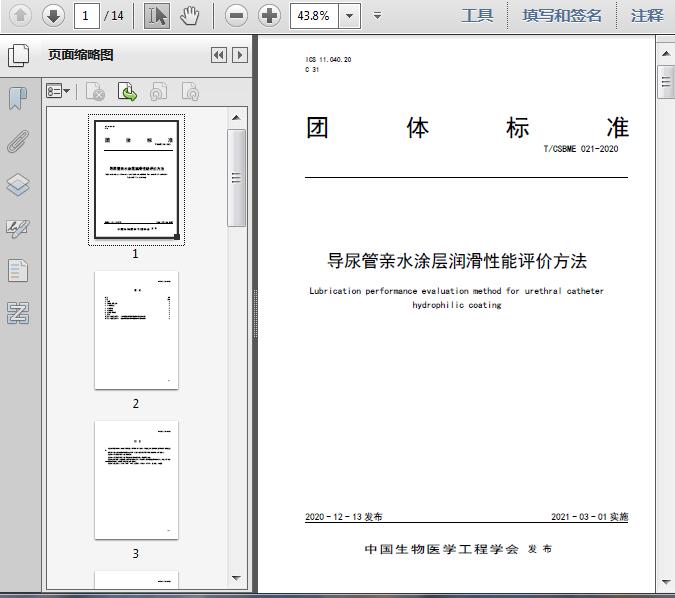Open thumbnail options menu dropdown
The height and width of the screenshot is (598, 675).
pos(58,91)
